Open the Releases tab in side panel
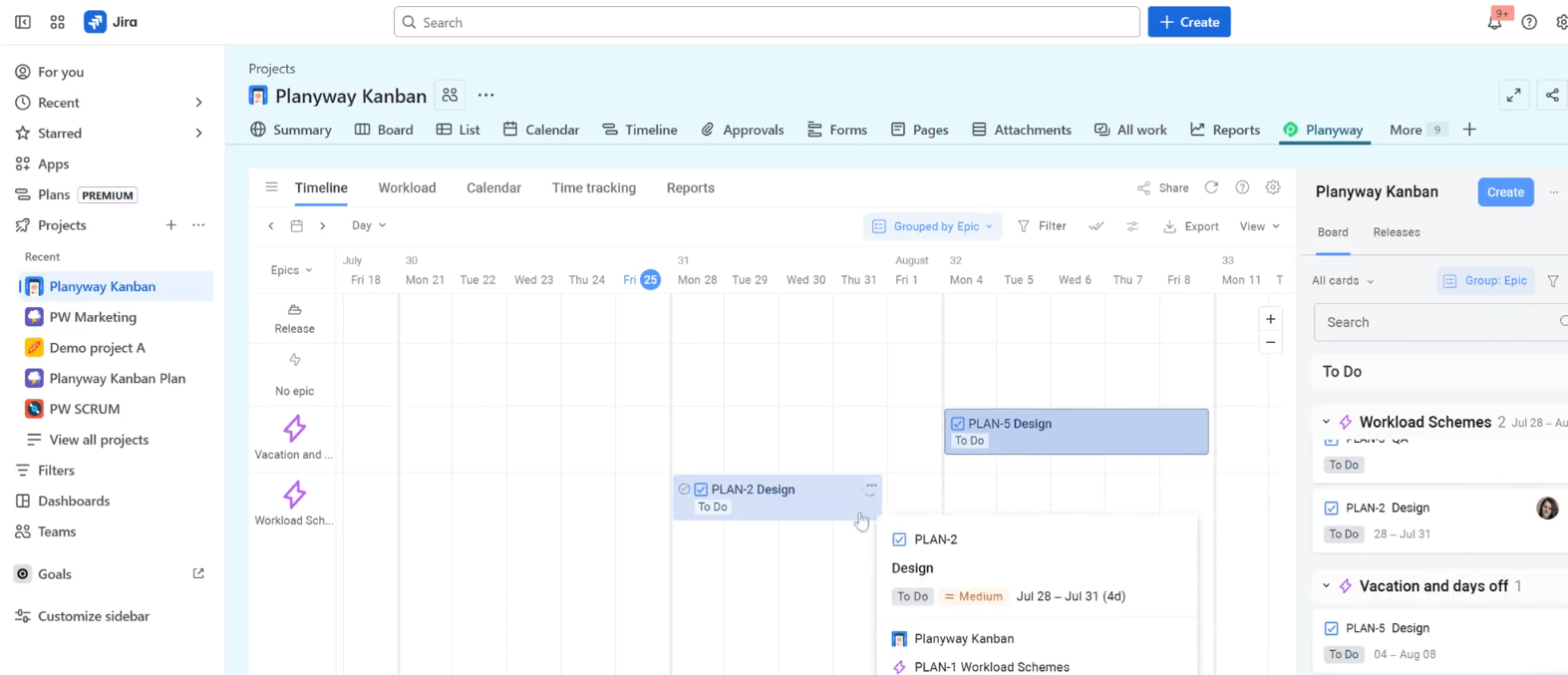 pos(1397,232)
